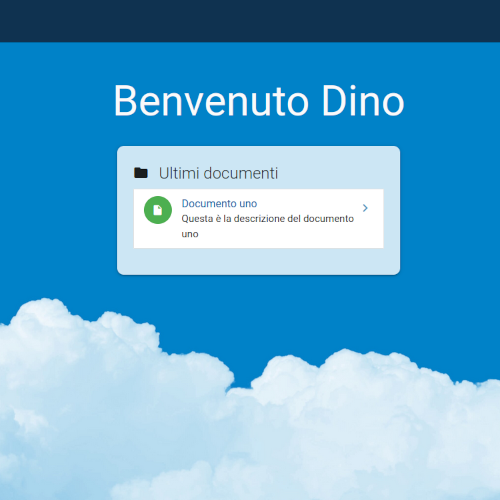Click the description text of Documento uno
Viewport: 500px width, 500px height.
tap(267, 226)
